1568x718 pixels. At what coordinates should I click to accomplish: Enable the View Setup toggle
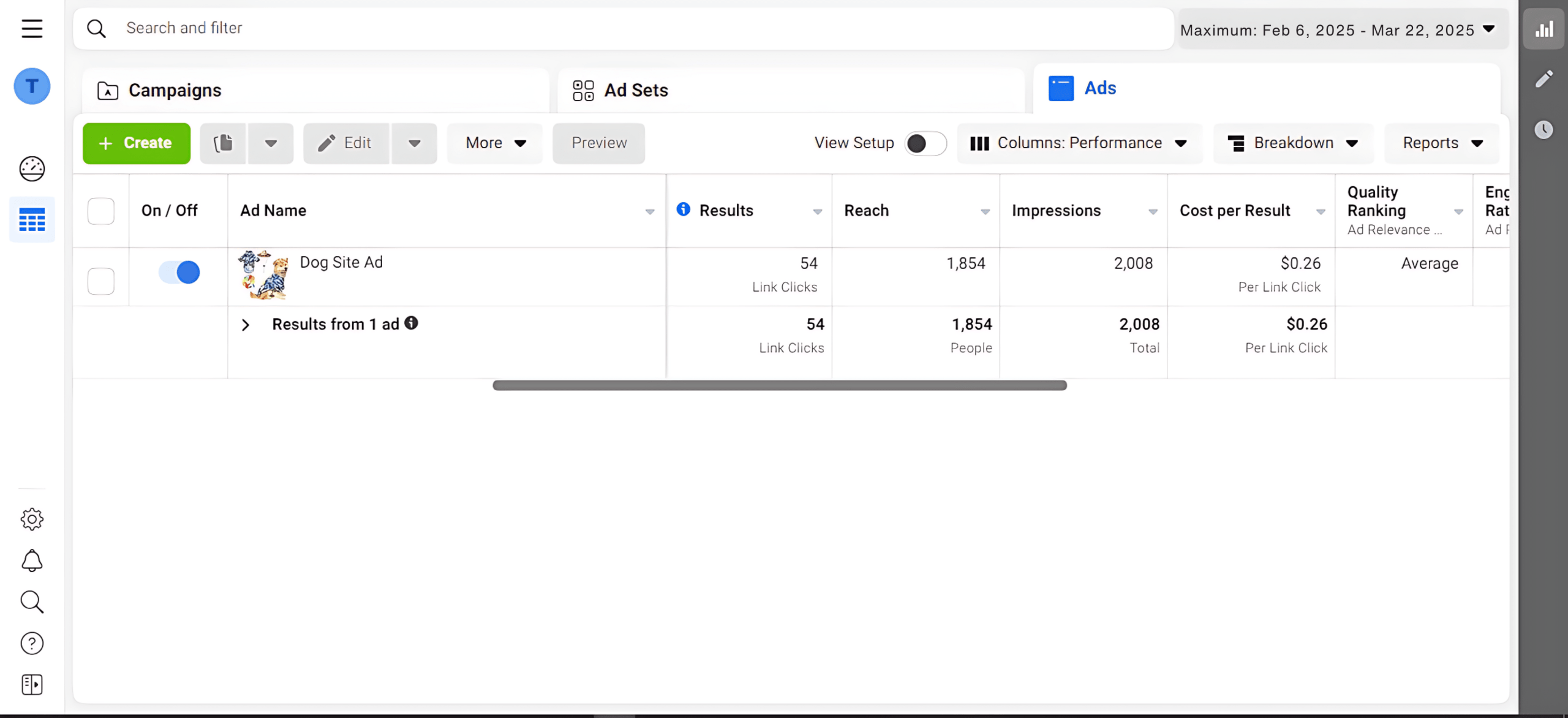[x=925, y=143]
